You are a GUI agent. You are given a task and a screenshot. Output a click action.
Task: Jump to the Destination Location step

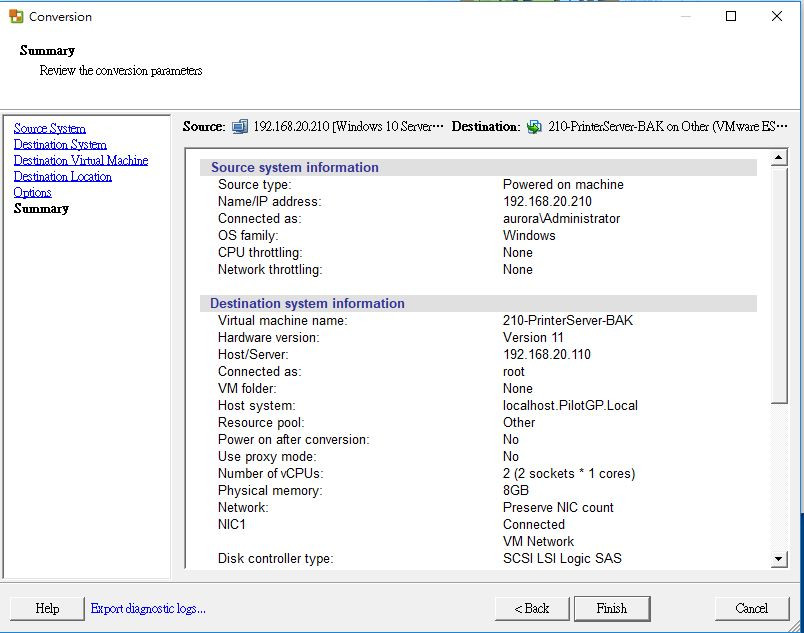[63, 176]
